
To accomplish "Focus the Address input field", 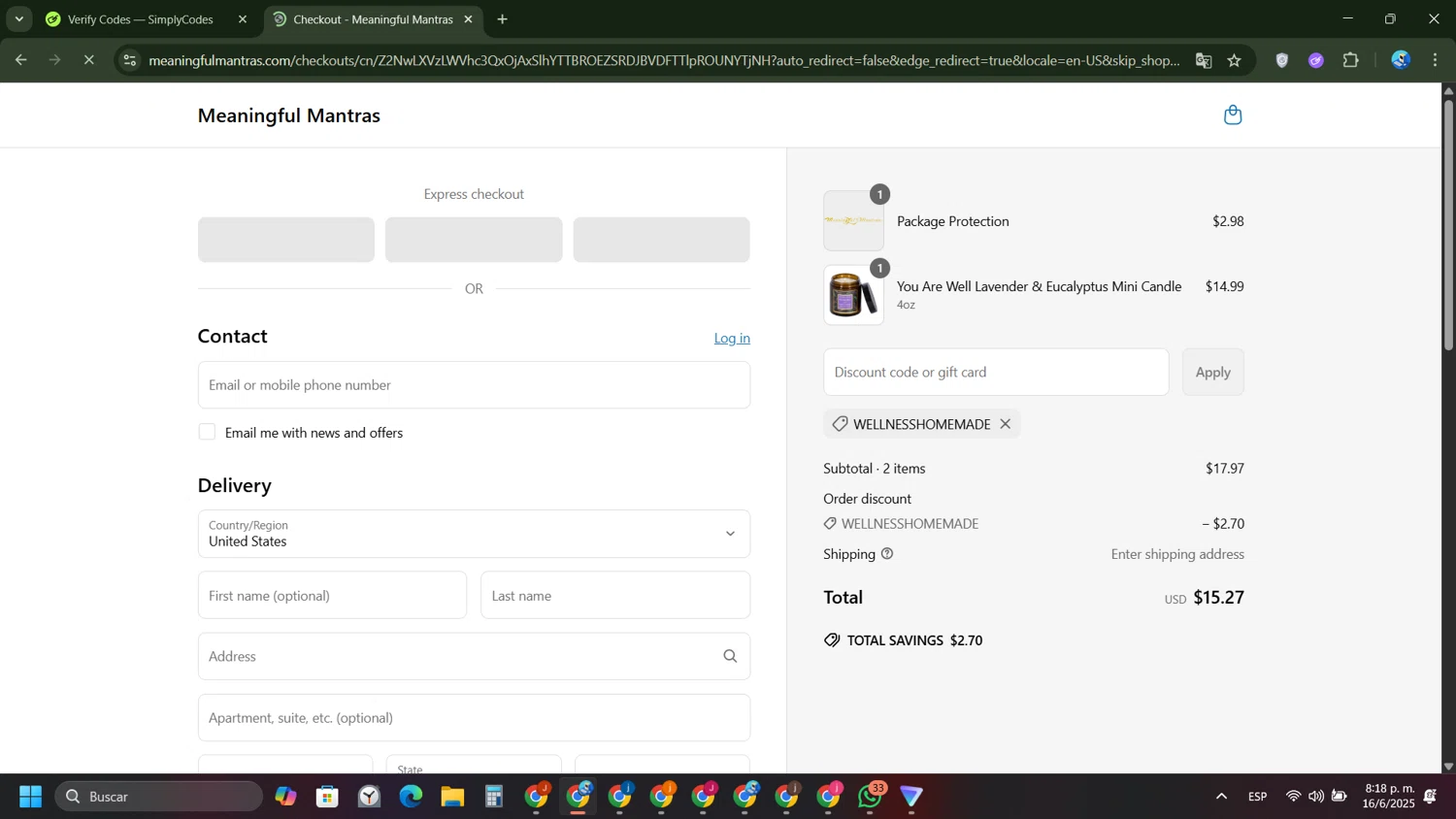I will (474, 657).
